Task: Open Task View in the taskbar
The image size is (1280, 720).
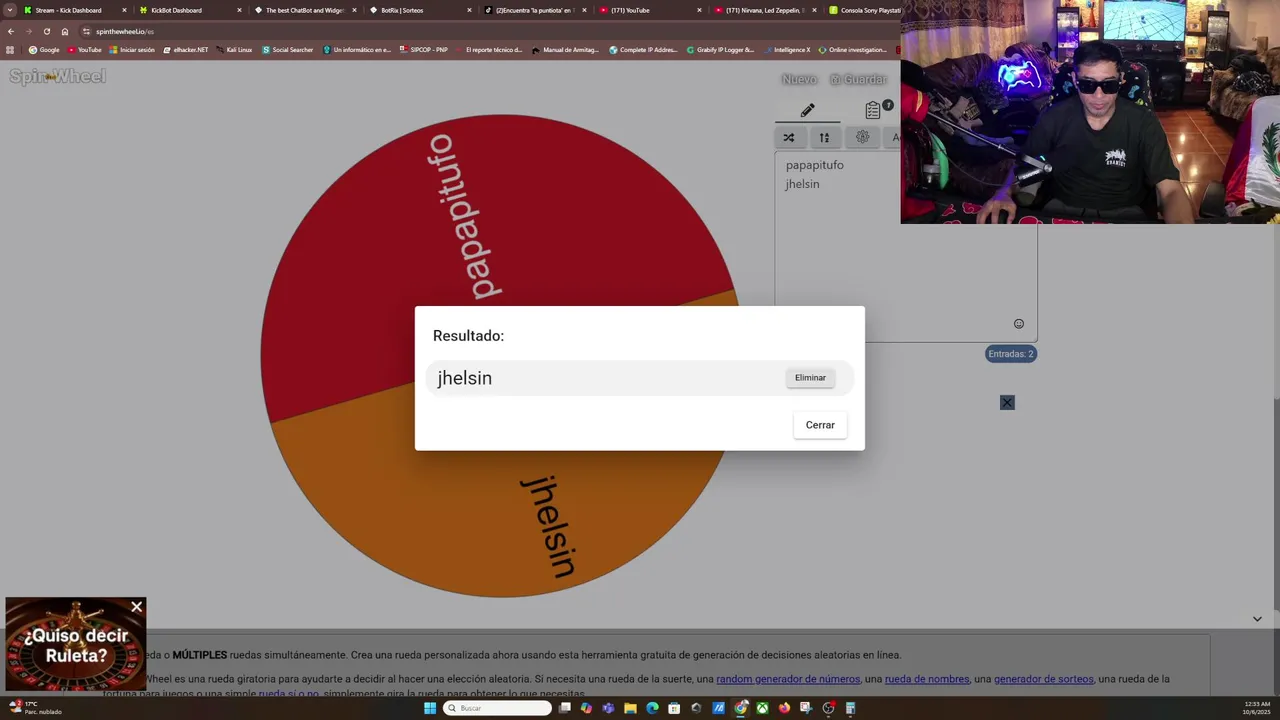Action: tap(565, 708)
